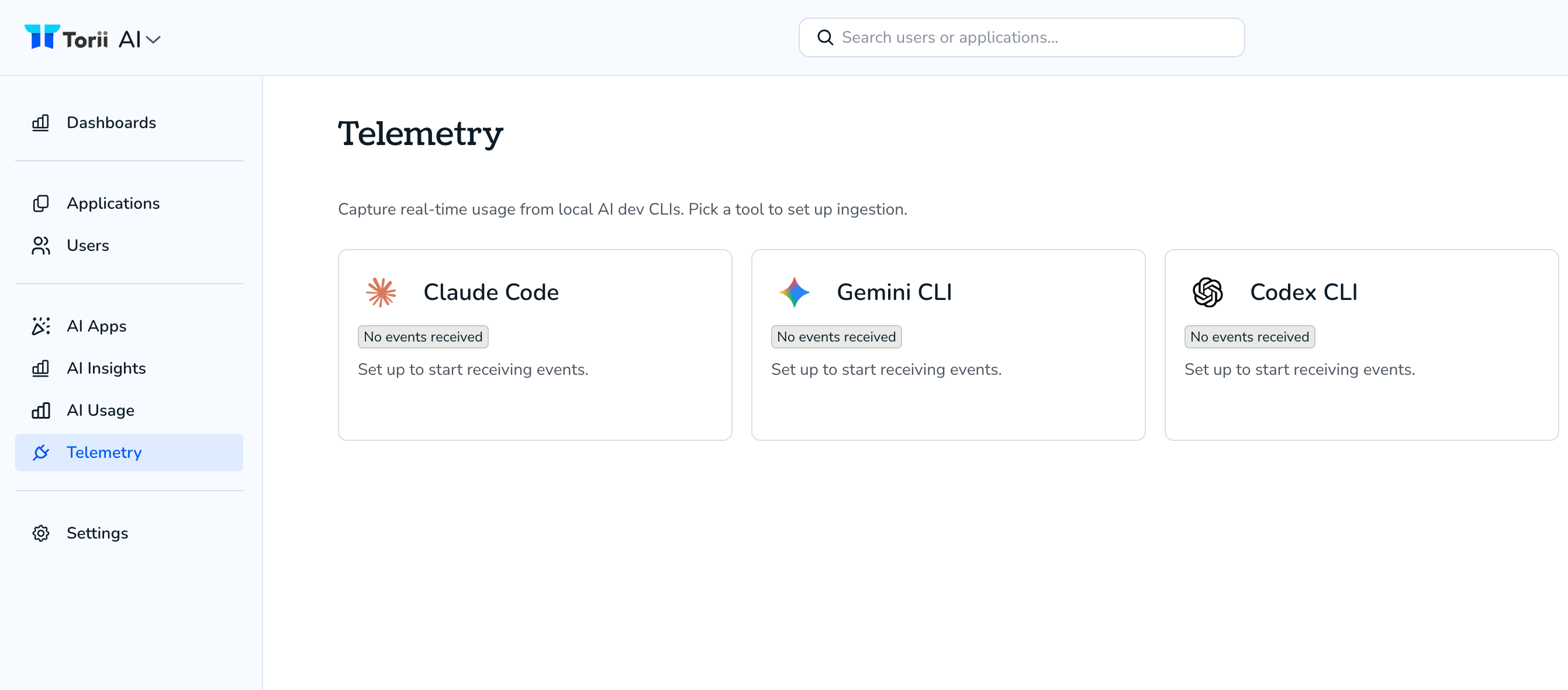Click Claude Code's No events received badge

pos(423,337)
